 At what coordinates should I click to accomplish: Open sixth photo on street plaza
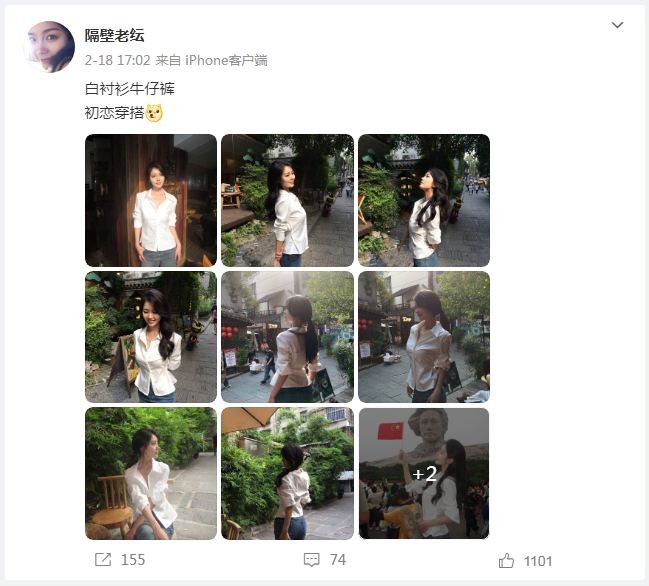click(x=424, y=337)
